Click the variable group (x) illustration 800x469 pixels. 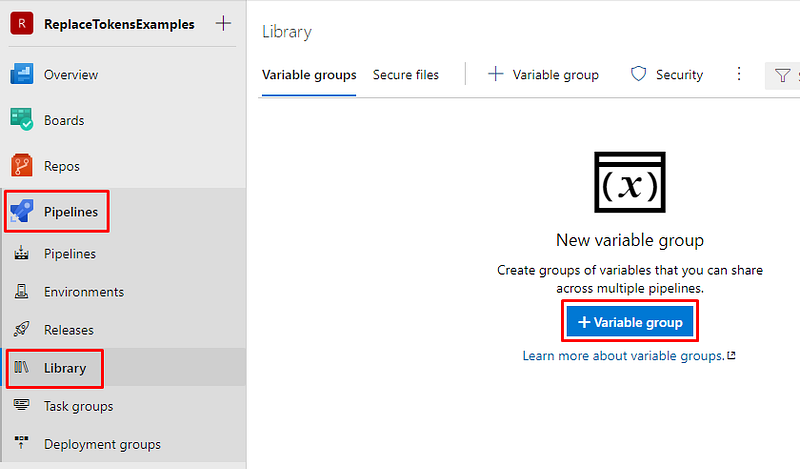[x=630, y=182]
